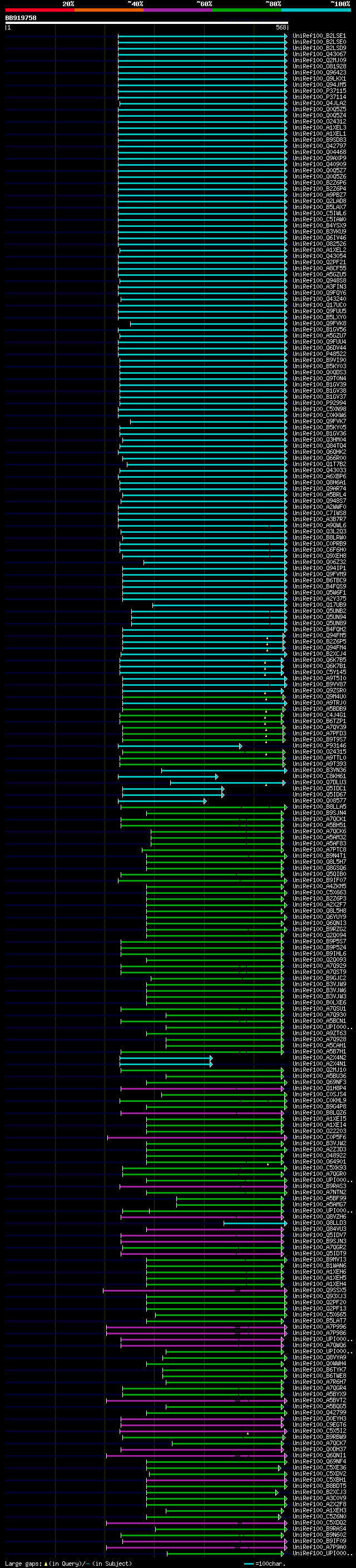Viewport: 356px width, 1568px height.
Task: Select hit UniRef100_Q96423
Action: [x=319, y=72]
